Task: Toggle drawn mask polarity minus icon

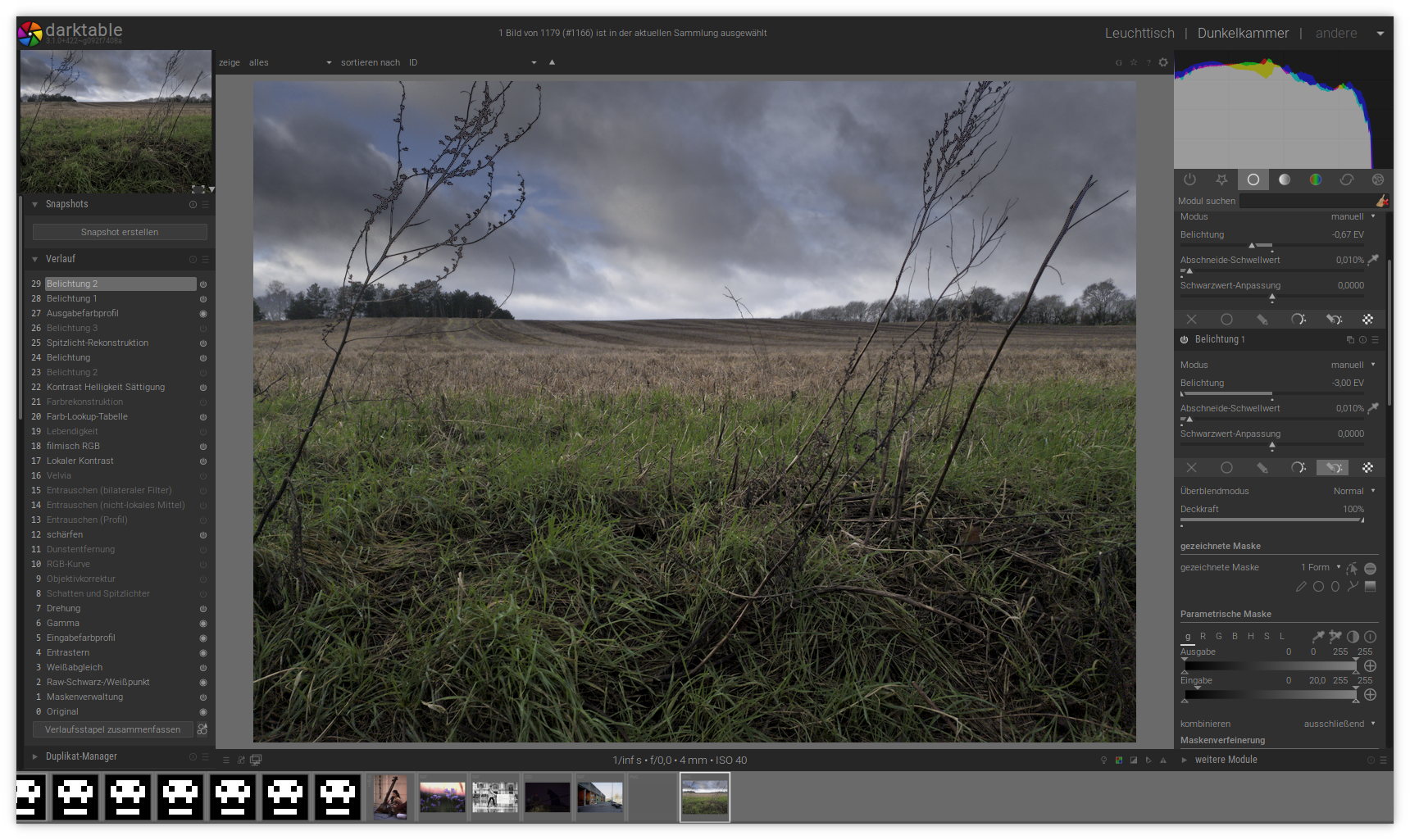Action: [x=1370, y=568]
